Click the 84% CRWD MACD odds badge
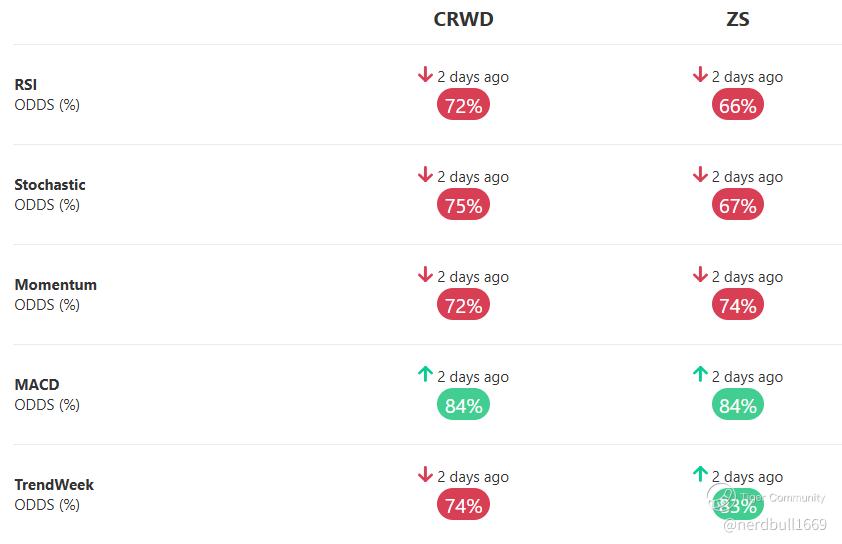Viewport: 842px width, 544px height. (463, 405)
